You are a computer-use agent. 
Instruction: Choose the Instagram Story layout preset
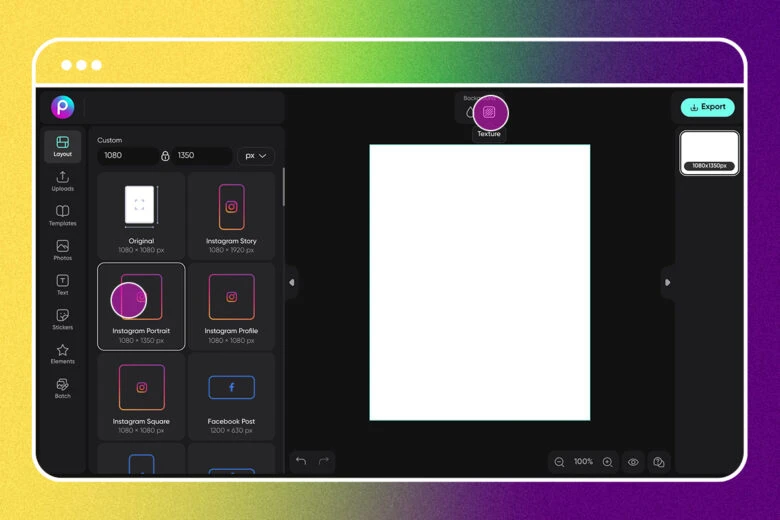(231, 215)
